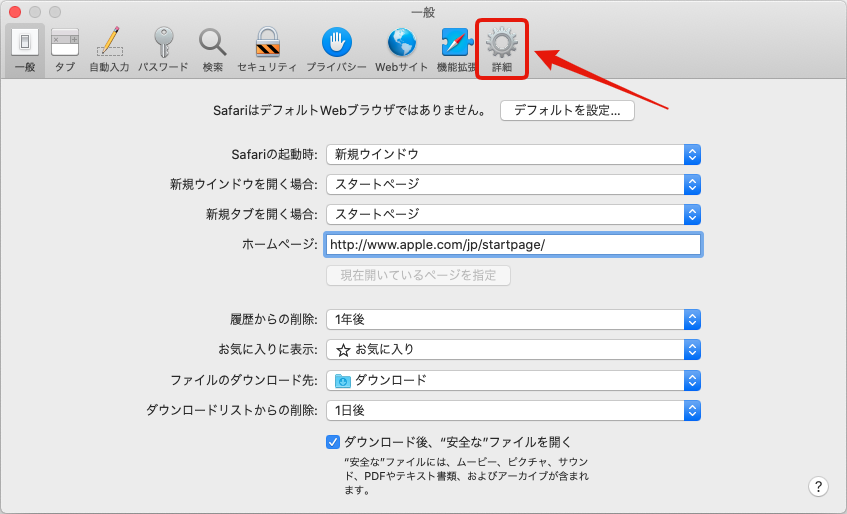Open the 詳細 gear icon pane
The height and width of the screenshot is (514, 847).
(x=501, y=50)
